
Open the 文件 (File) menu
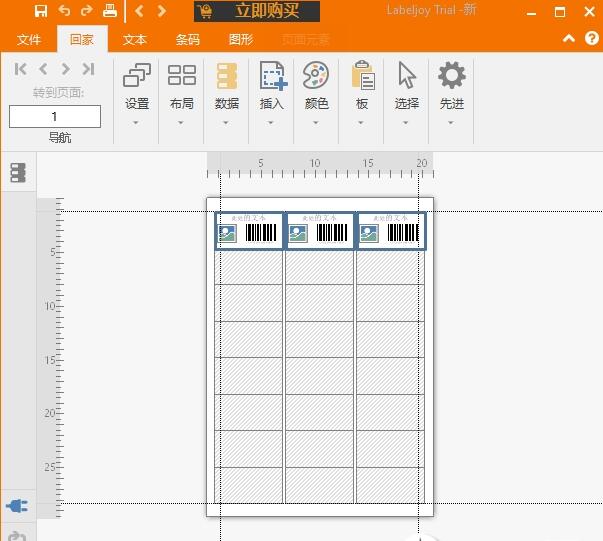click(29, 40)
